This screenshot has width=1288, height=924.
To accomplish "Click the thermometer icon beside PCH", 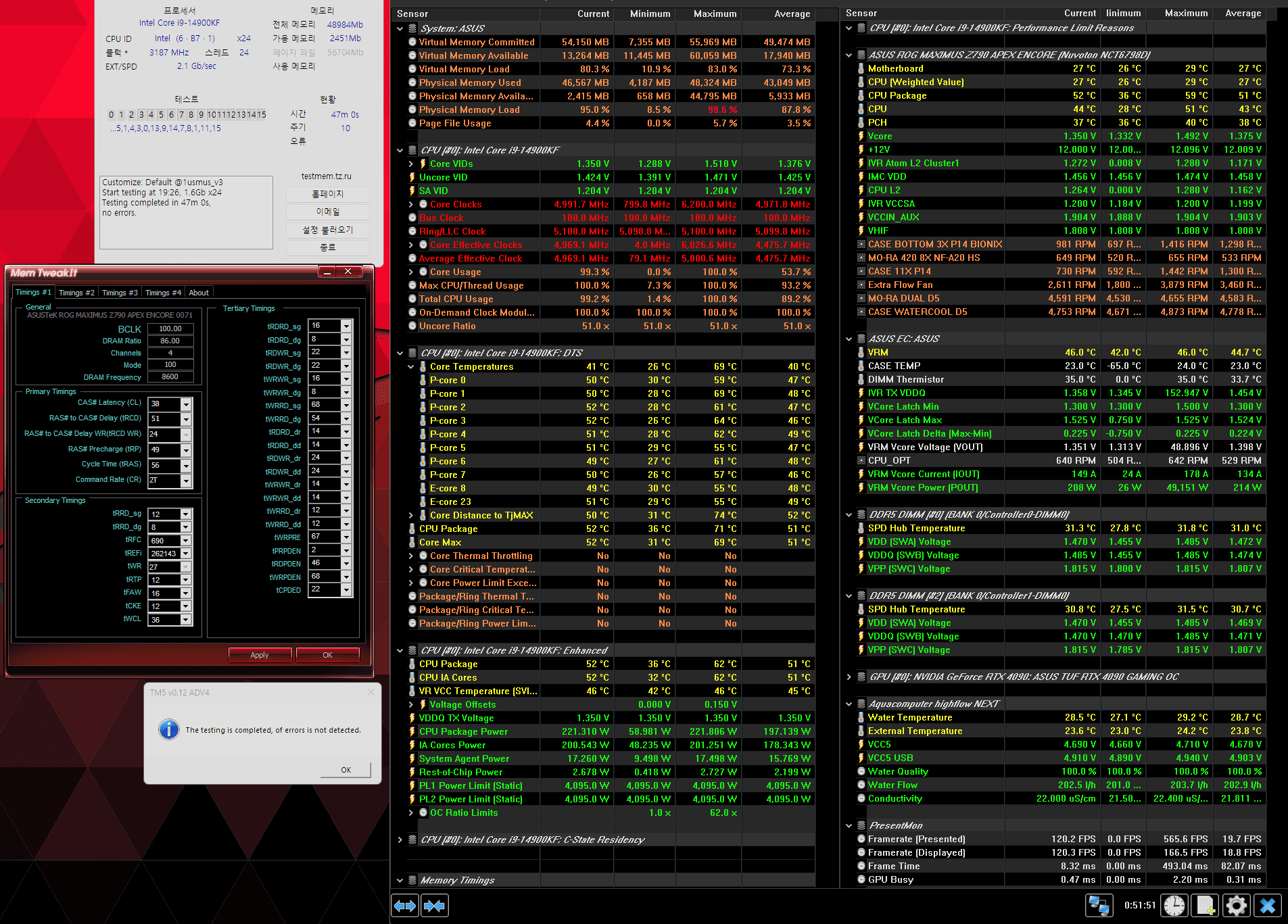I will coord(861,122).
